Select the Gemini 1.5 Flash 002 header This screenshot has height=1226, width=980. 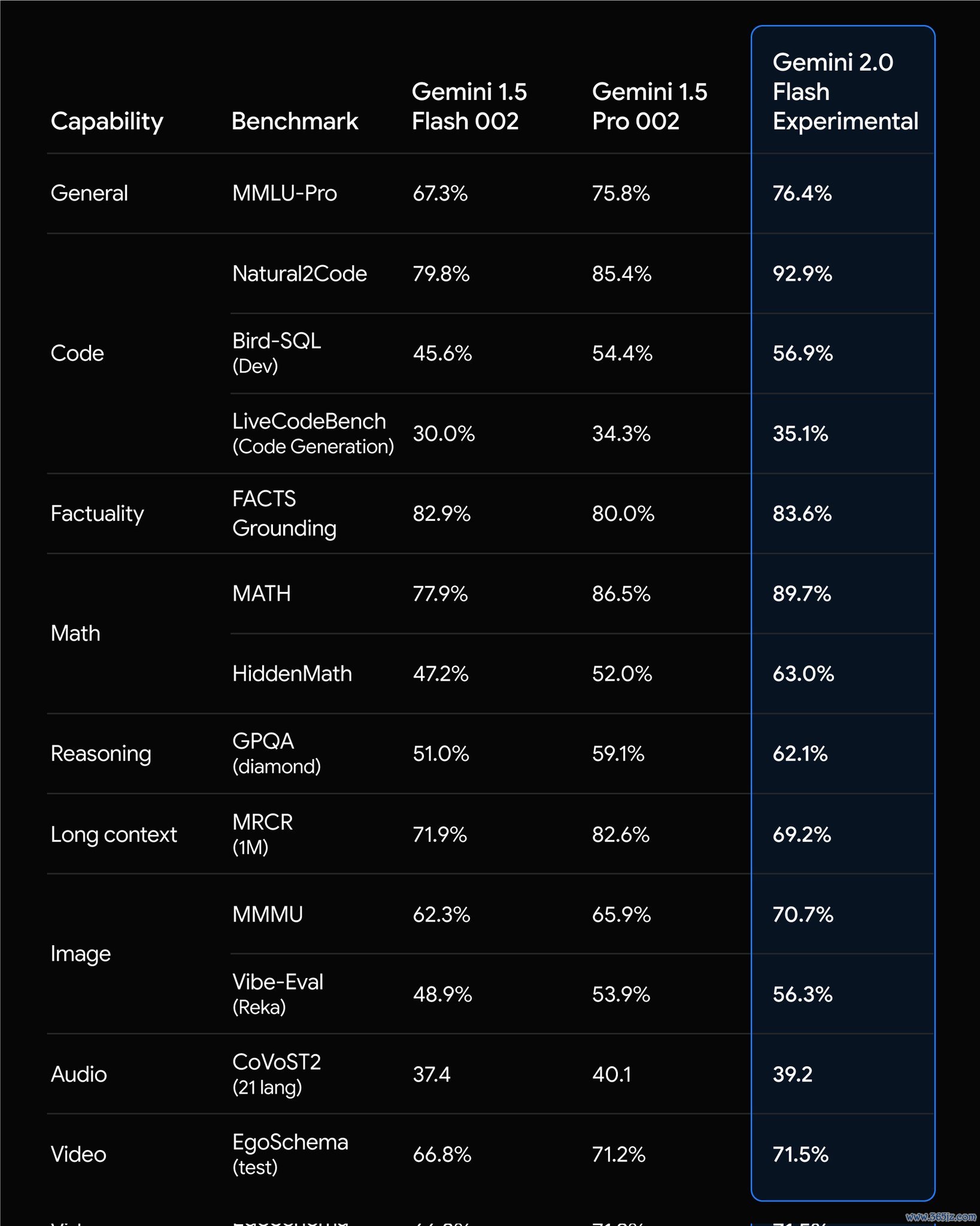(469, 107)
